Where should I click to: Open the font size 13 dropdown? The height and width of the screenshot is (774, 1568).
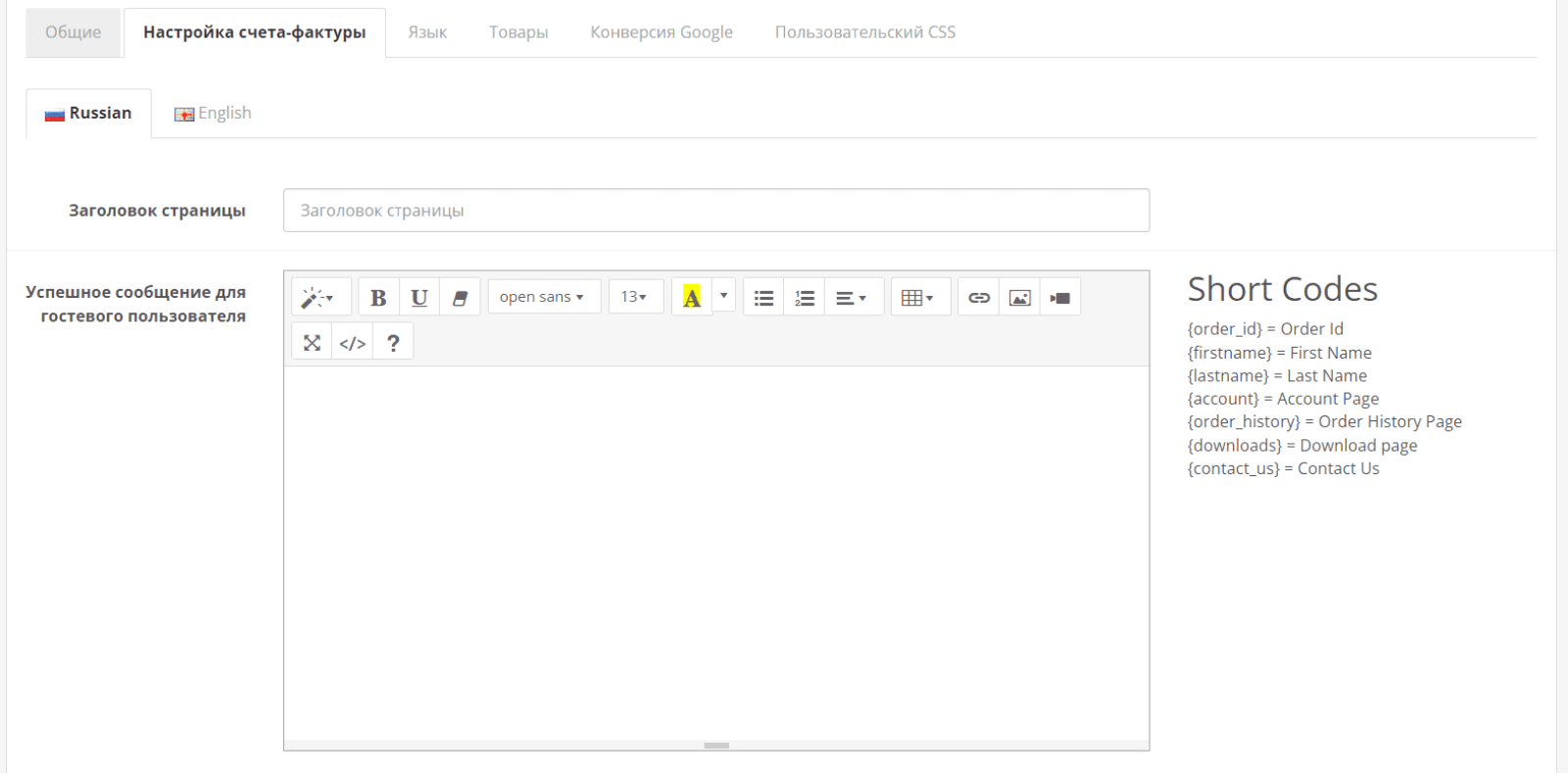coord(636,297)
